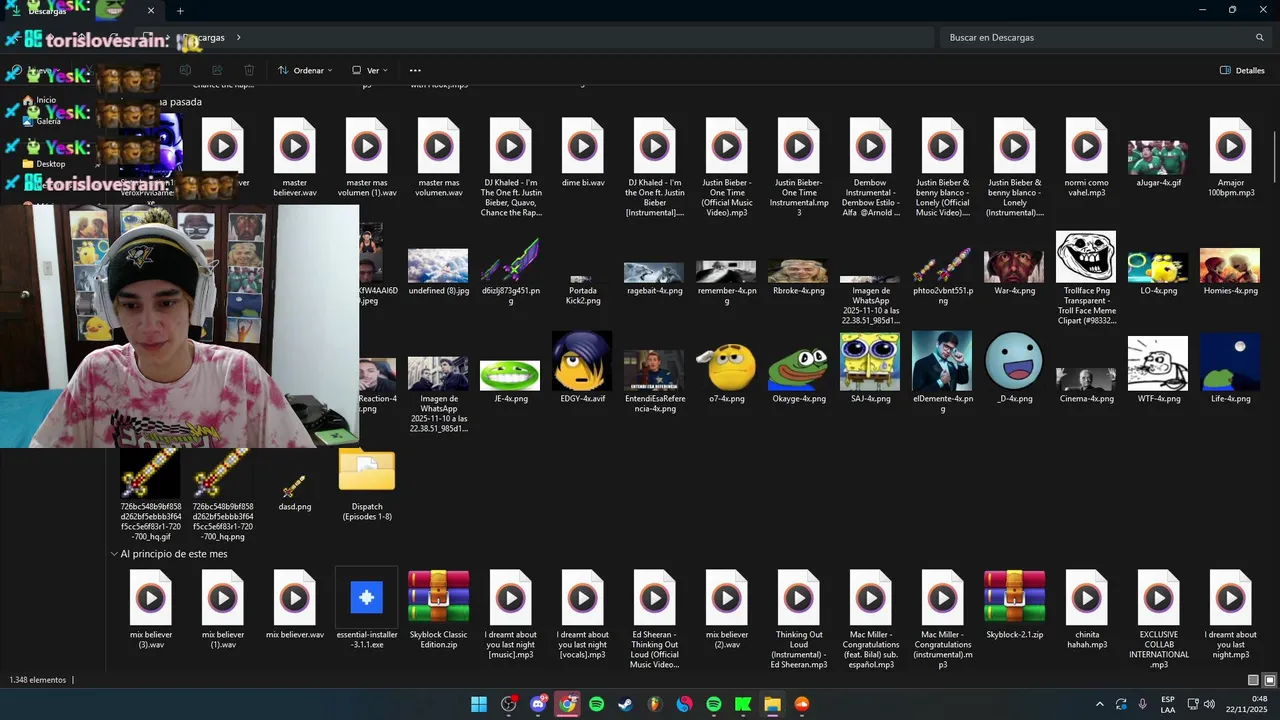This screenshot has height=720, width=1280.
Task: Switch to large thumbnails view in status bar
Action: tap(1269, 680)
